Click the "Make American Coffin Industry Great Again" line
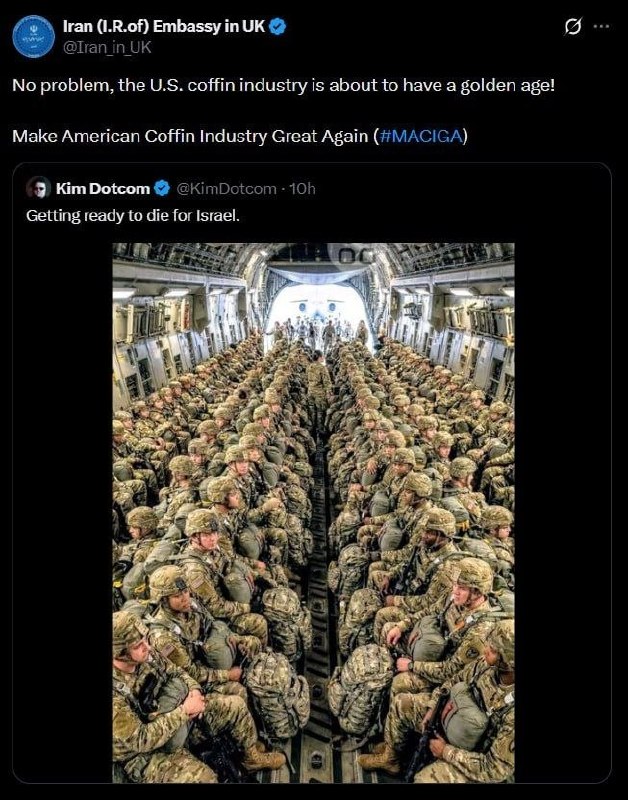Image resolution: width=628 pixels, height=800 pixels. click(x=190, y=135)
